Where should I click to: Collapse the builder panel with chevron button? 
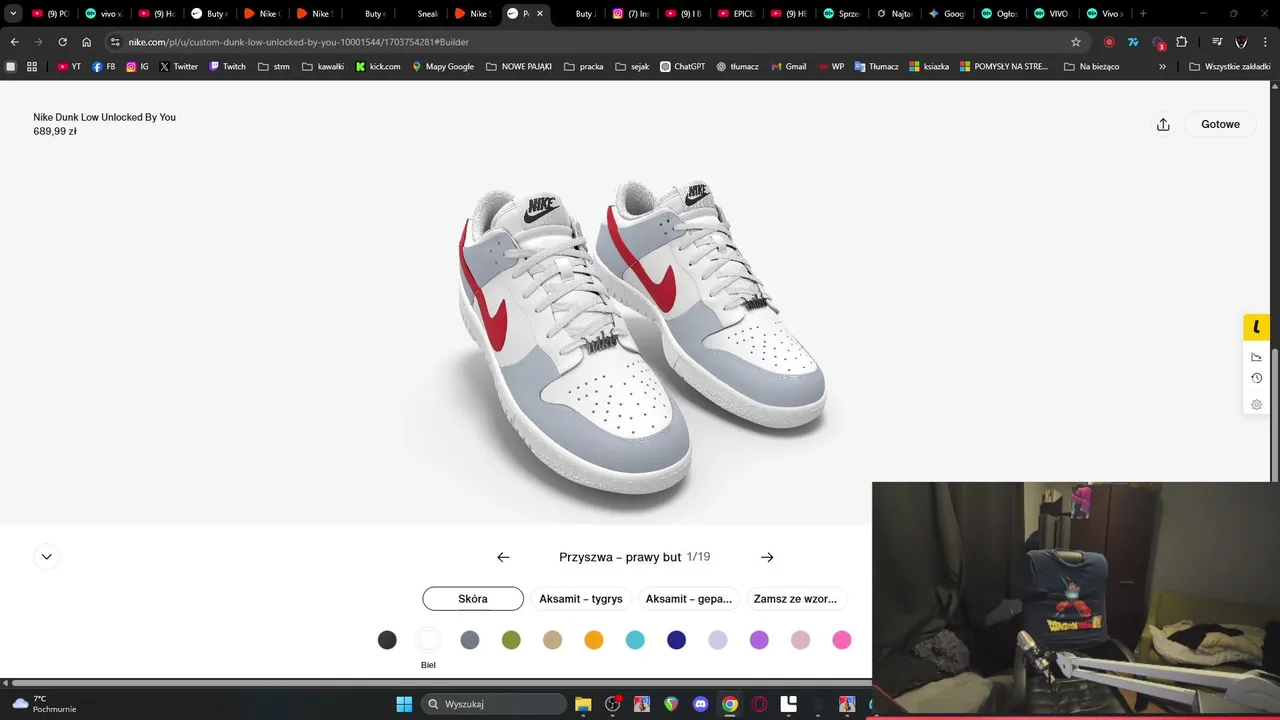(x=46, y=557)
